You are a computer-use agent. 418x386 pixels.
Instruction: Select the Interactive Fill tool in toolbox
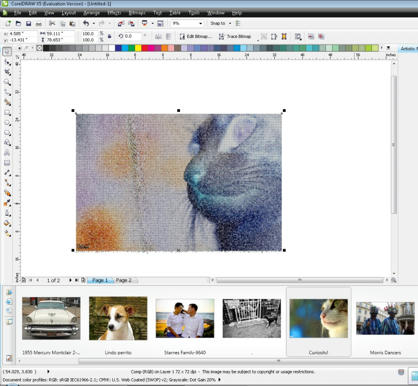[x=7, y=234]
